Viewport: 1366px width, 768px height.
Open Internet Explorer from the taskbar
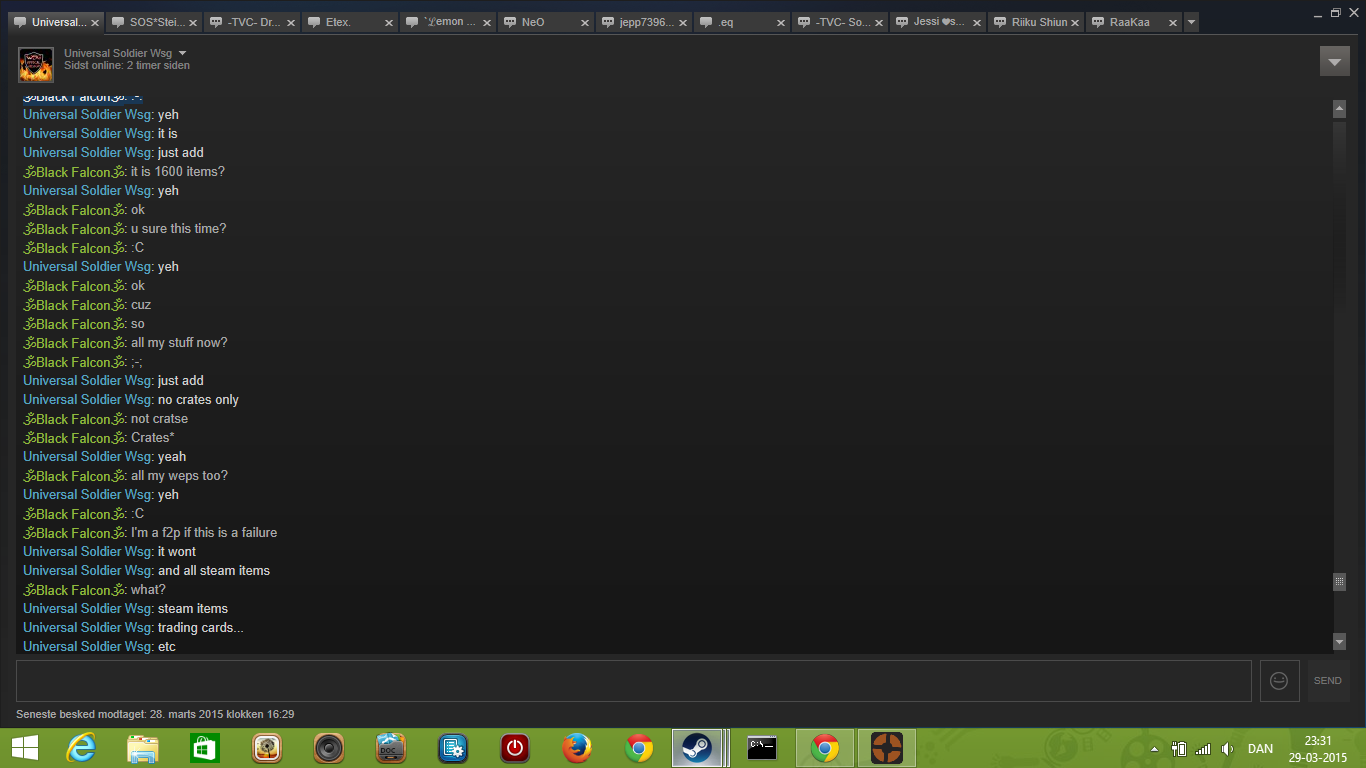tap(81, 748)
